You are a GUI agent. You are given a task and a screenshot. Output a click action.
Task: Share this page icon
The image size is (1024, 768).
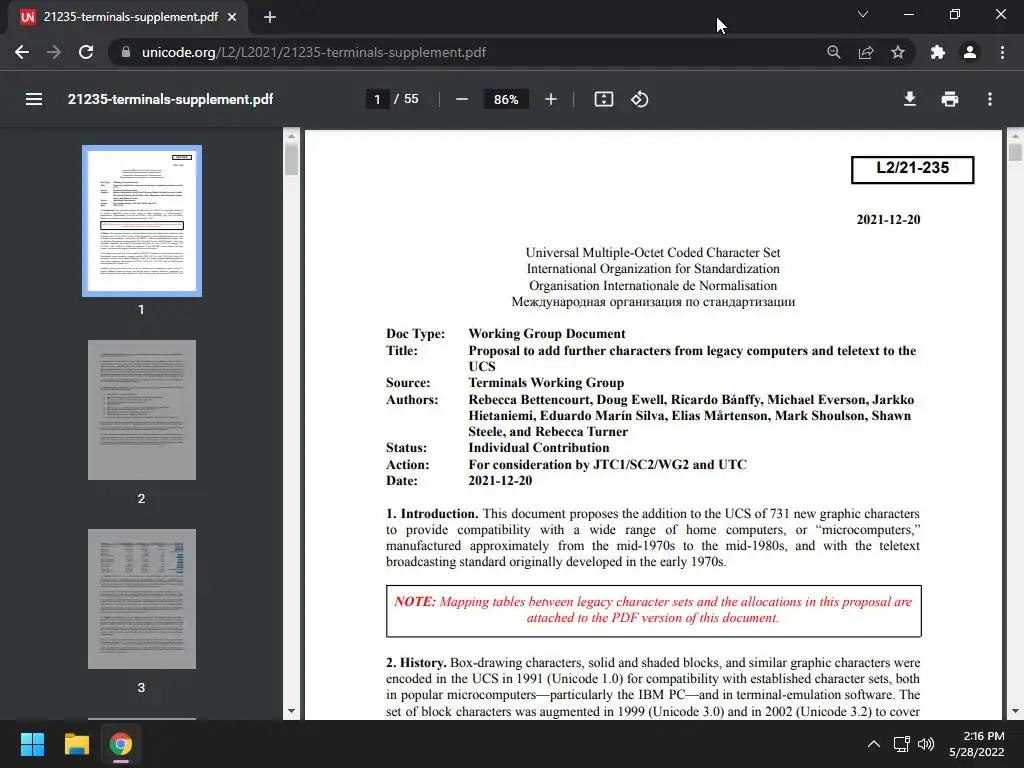click(866, 52)
